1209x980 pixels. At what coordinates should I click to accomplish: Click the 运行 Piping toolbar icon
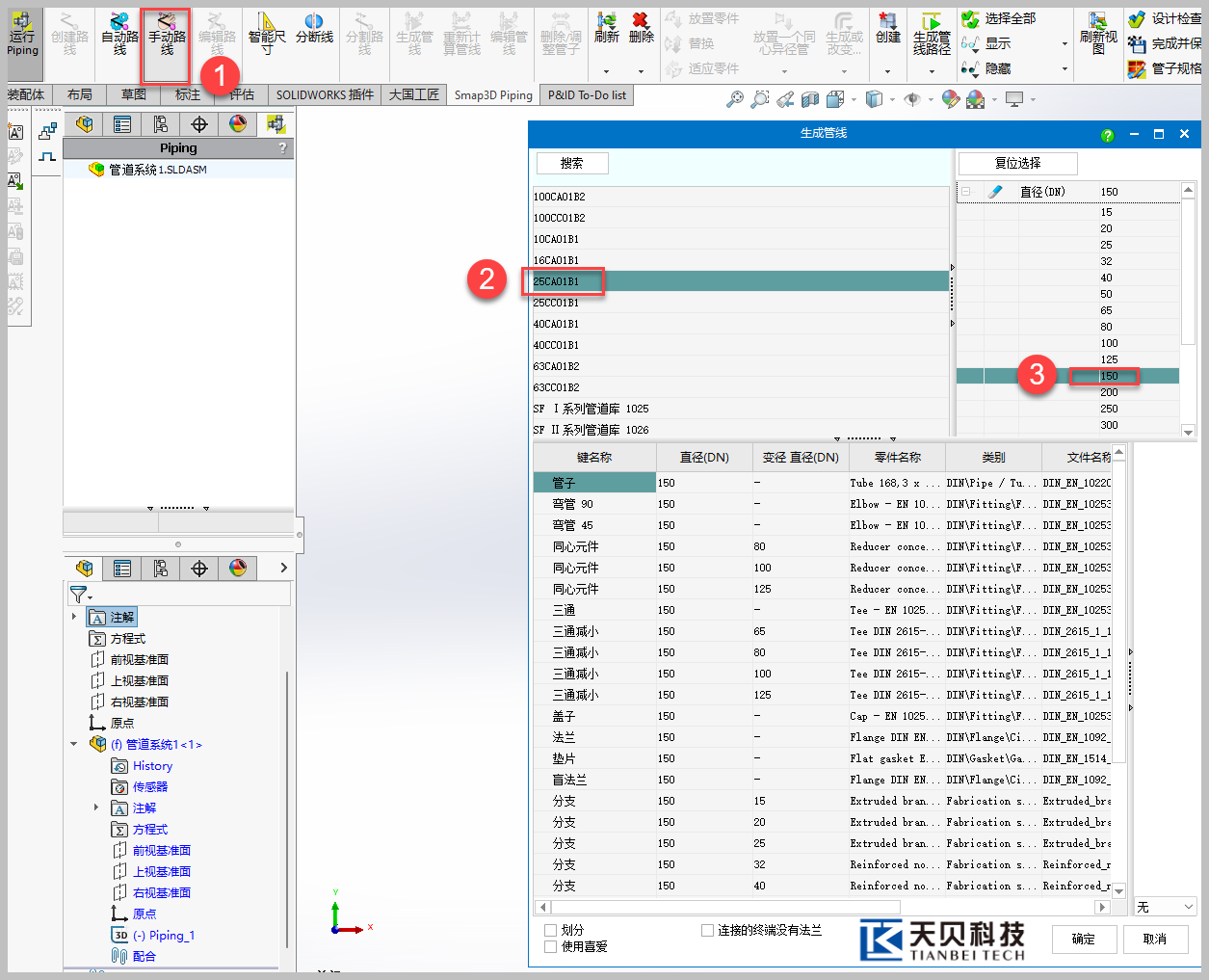(x=22, y=34)
